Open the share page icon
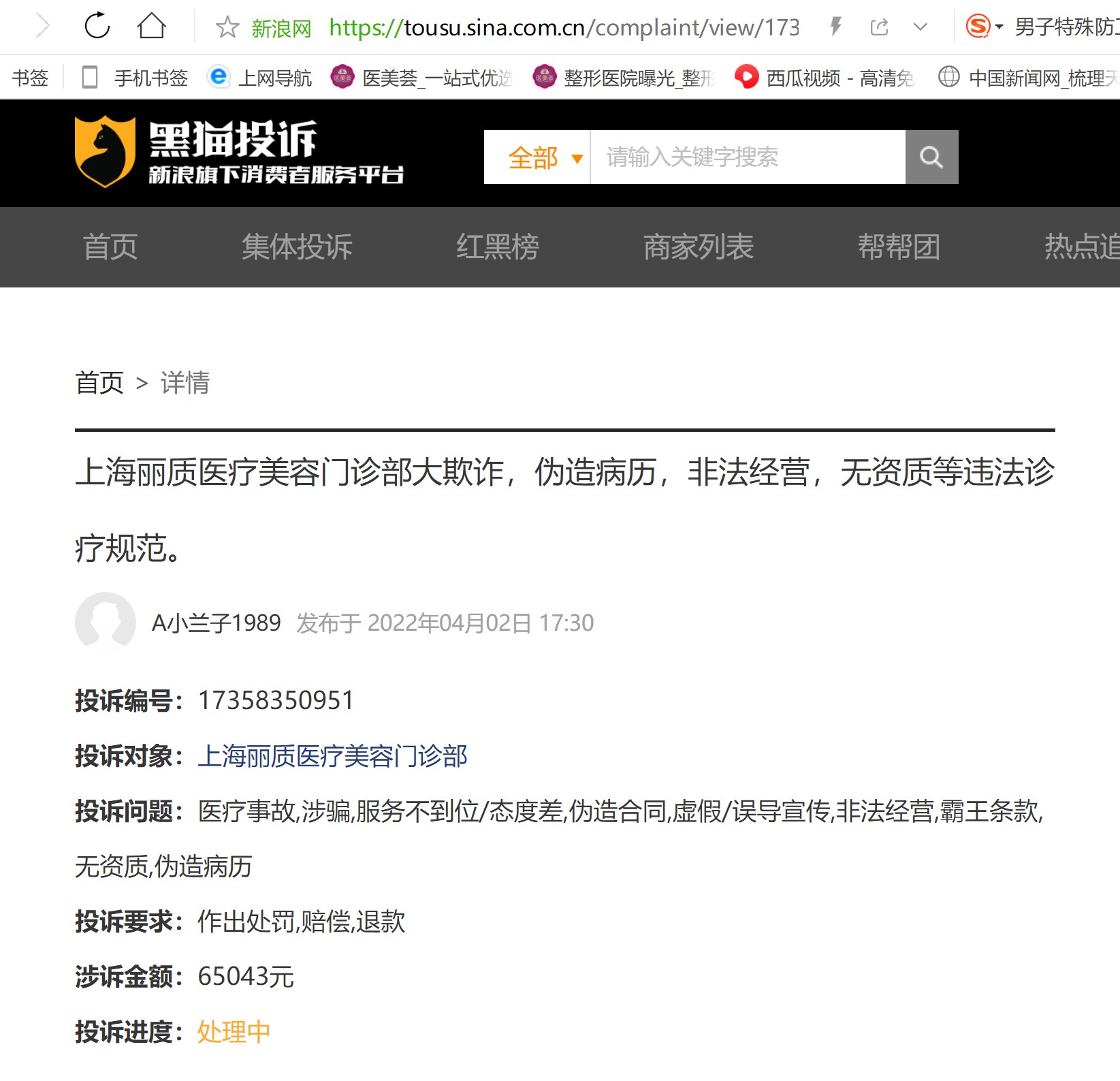 879,27
